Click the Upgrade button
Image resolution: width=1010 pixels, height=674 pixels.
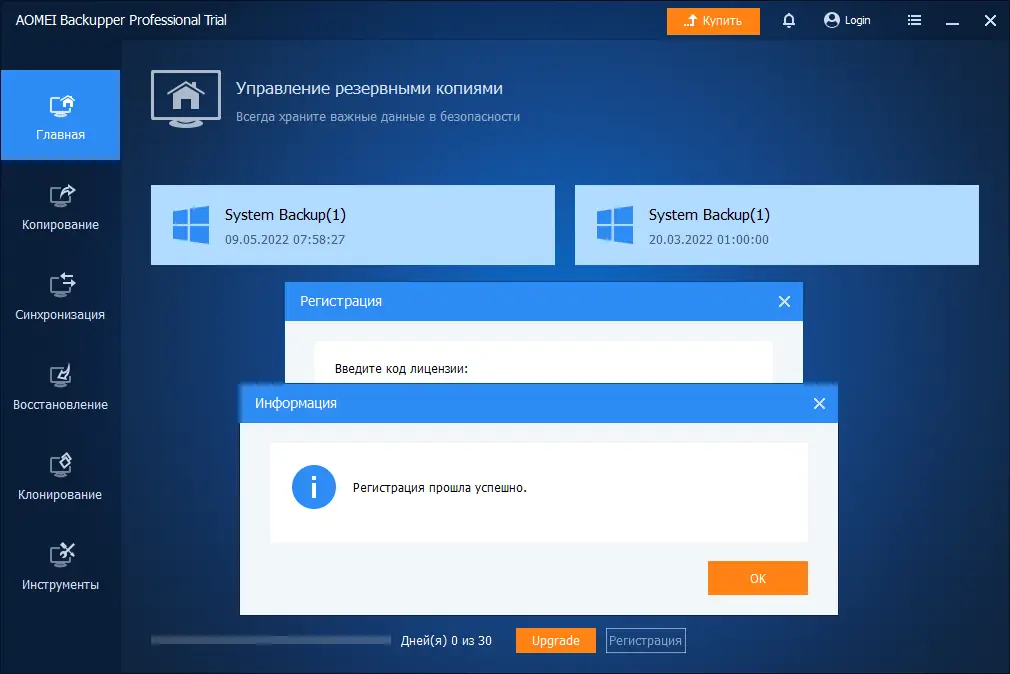pyautogui.click(x=555, y=640)
